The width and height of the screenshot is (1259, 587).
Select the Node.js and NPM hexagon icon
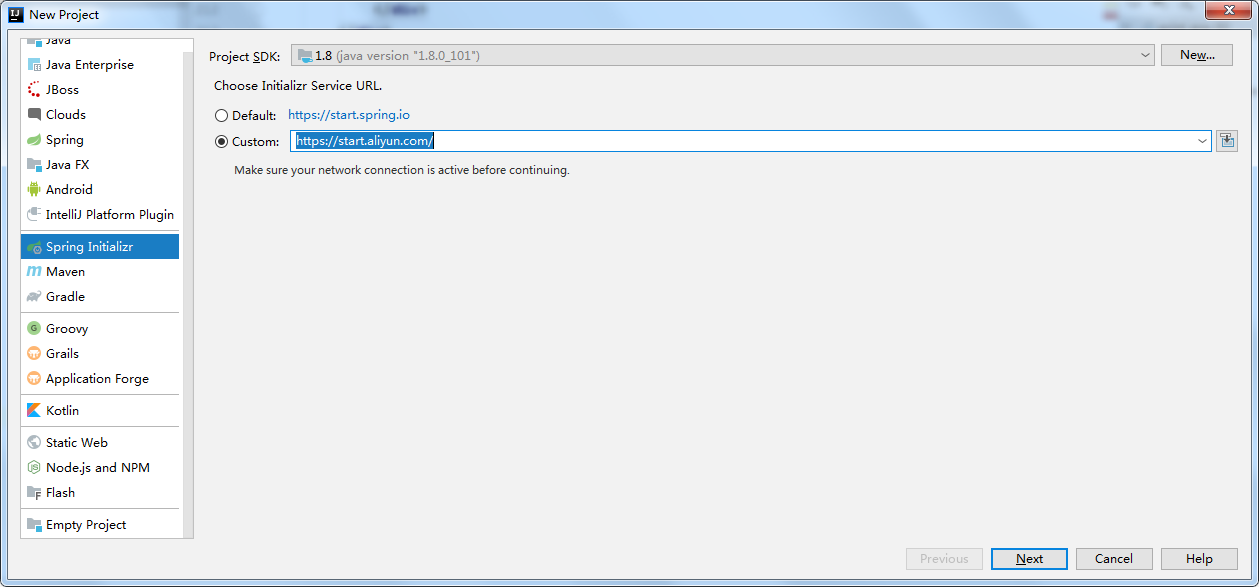point(35,468)
